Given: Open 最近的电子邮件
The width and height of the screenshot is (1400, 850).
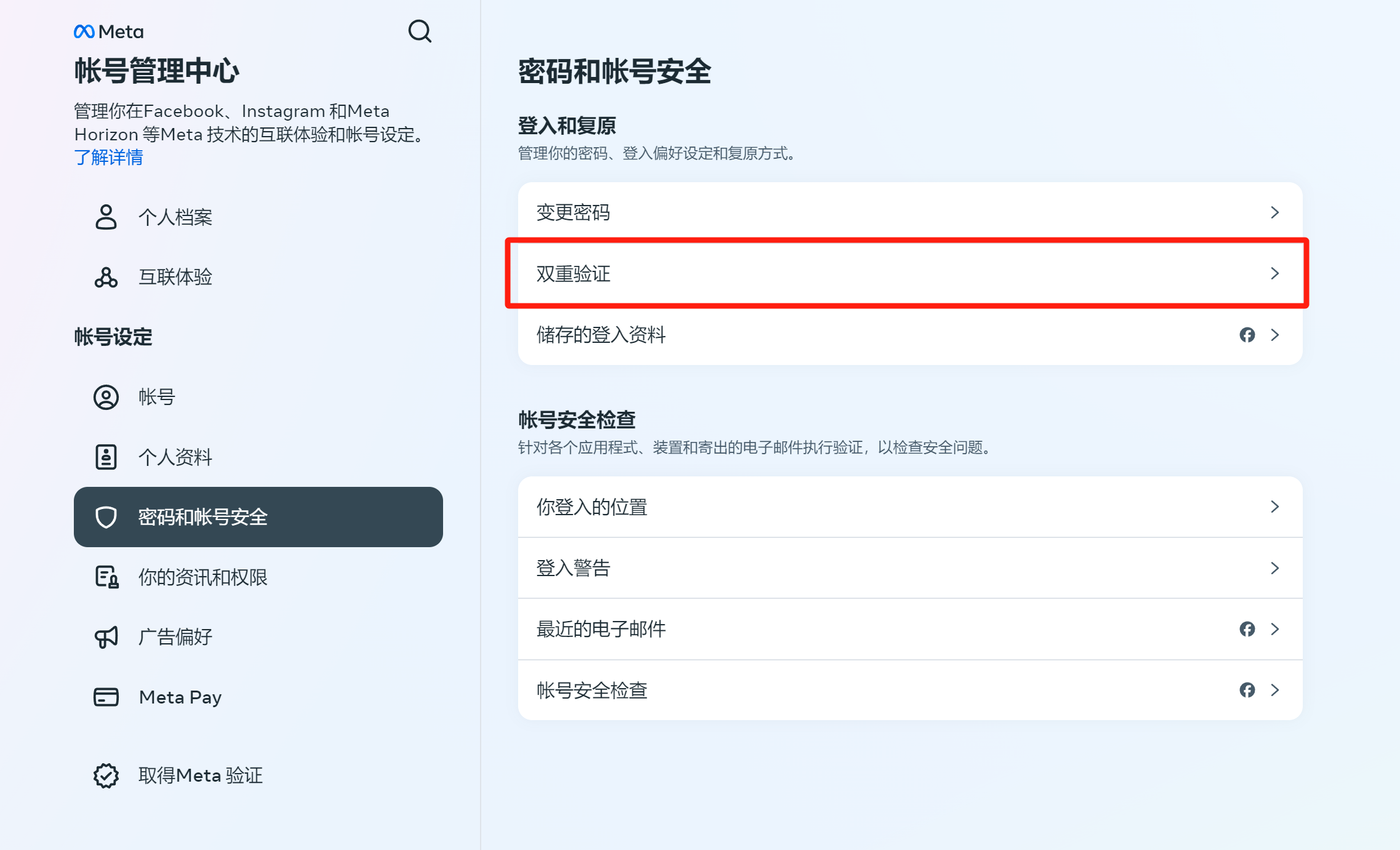Looking at the screenshot, I should (x=910, y=629).
